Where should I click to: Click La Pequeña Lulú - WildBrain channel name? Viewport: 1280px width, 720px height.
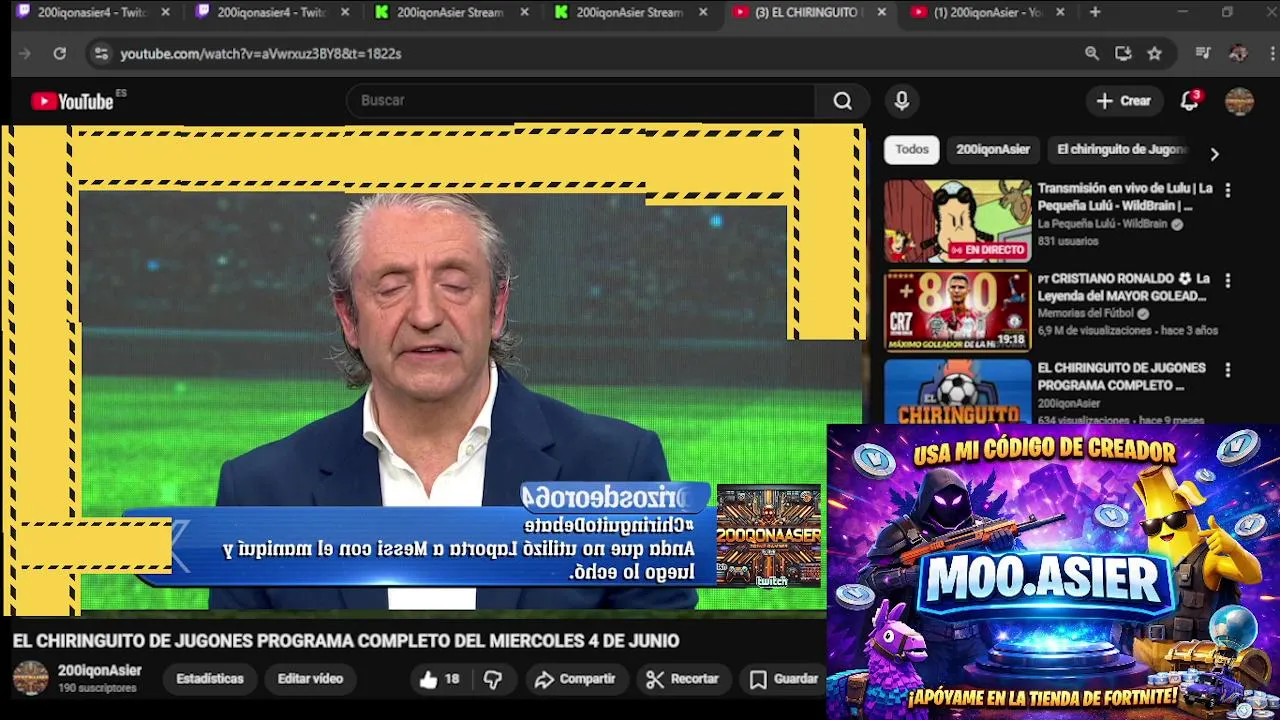click(x=1102, y=224)
